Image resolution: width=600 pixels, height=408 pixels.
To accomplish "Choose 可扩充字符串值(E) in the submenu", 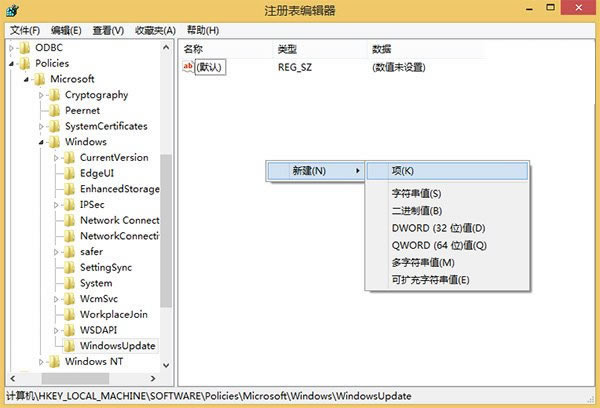I will coord(447,280).
